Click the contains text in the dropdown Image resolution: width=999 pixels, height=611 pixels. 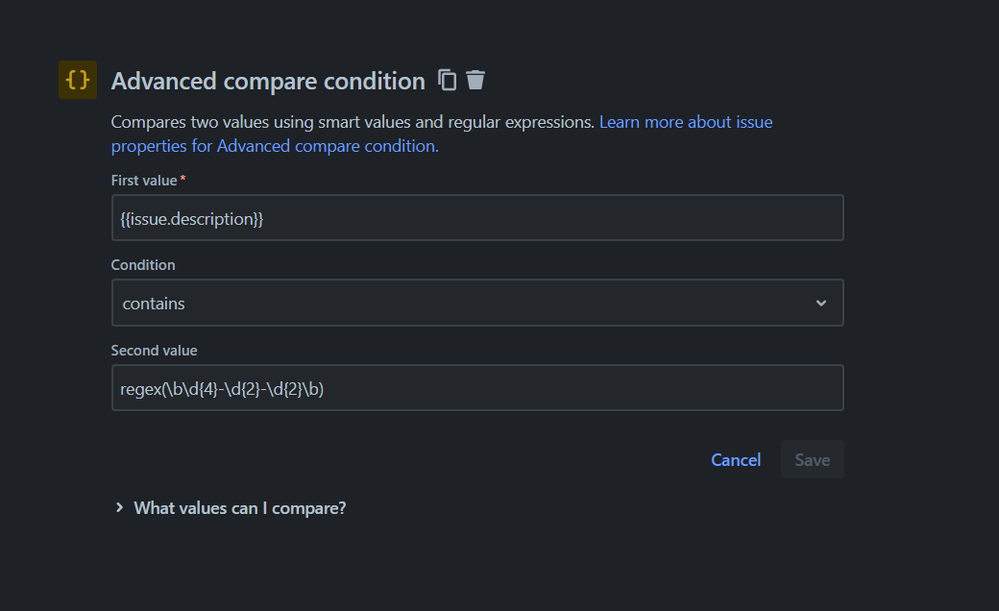[x=154, y=304]
